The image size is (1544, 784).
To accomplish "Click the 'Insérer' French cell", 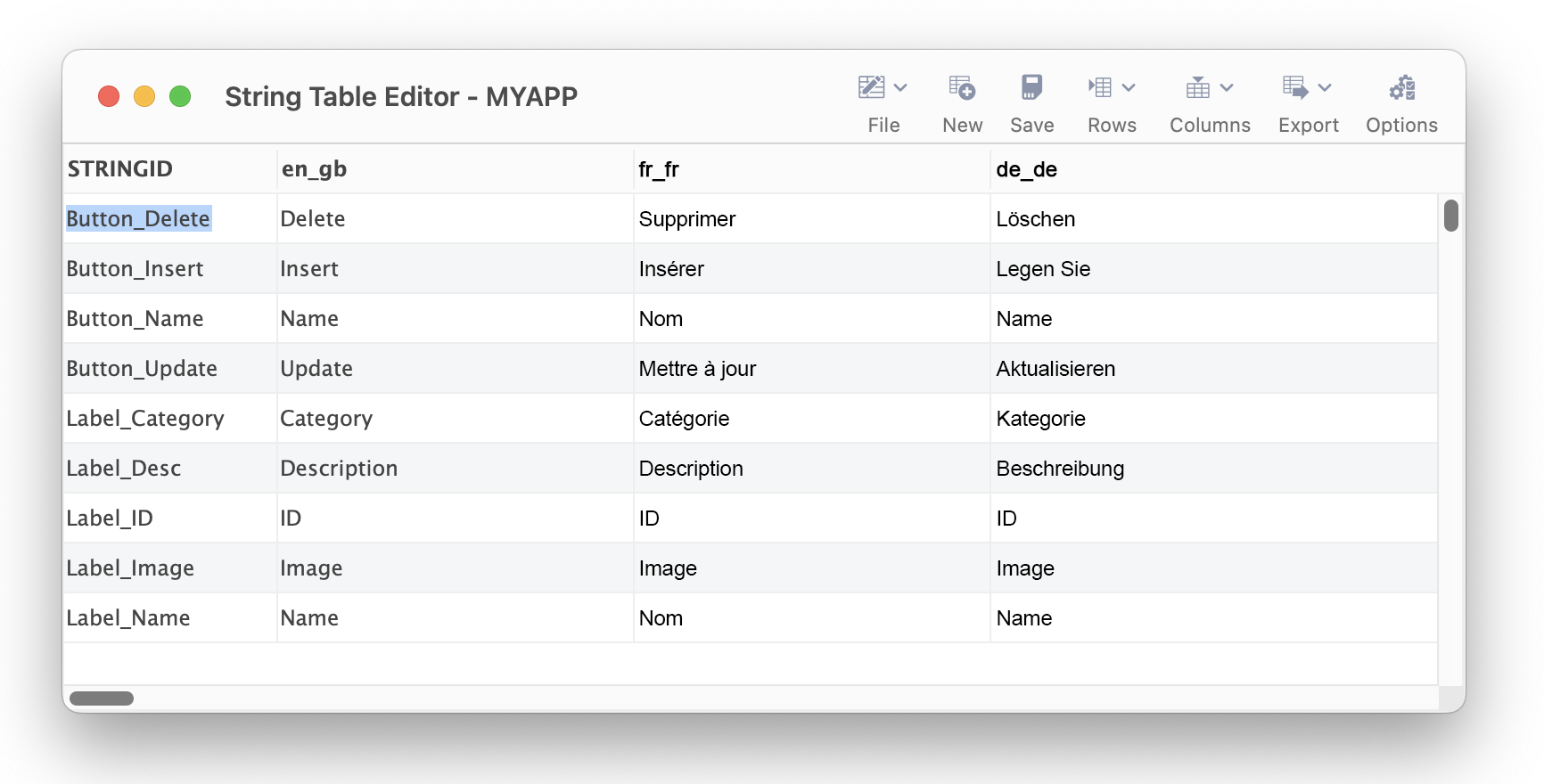I will click(812, 268).
